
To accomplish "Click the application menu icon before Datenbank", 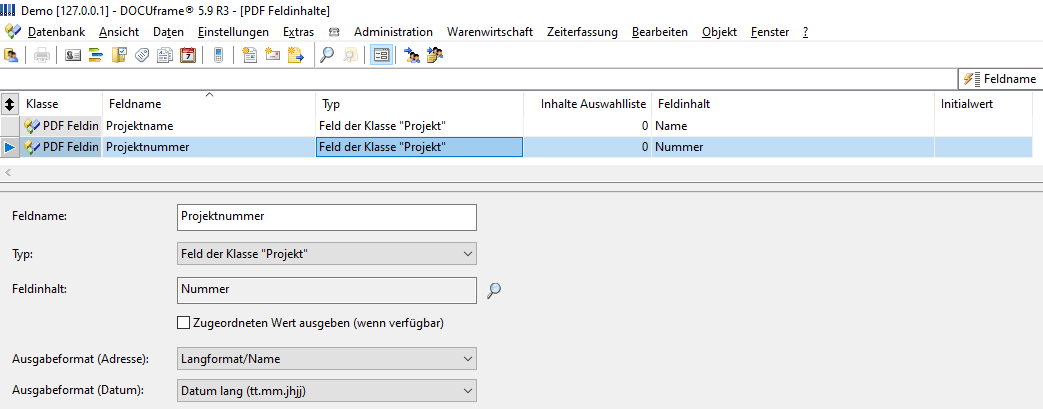I will (13, 31).
